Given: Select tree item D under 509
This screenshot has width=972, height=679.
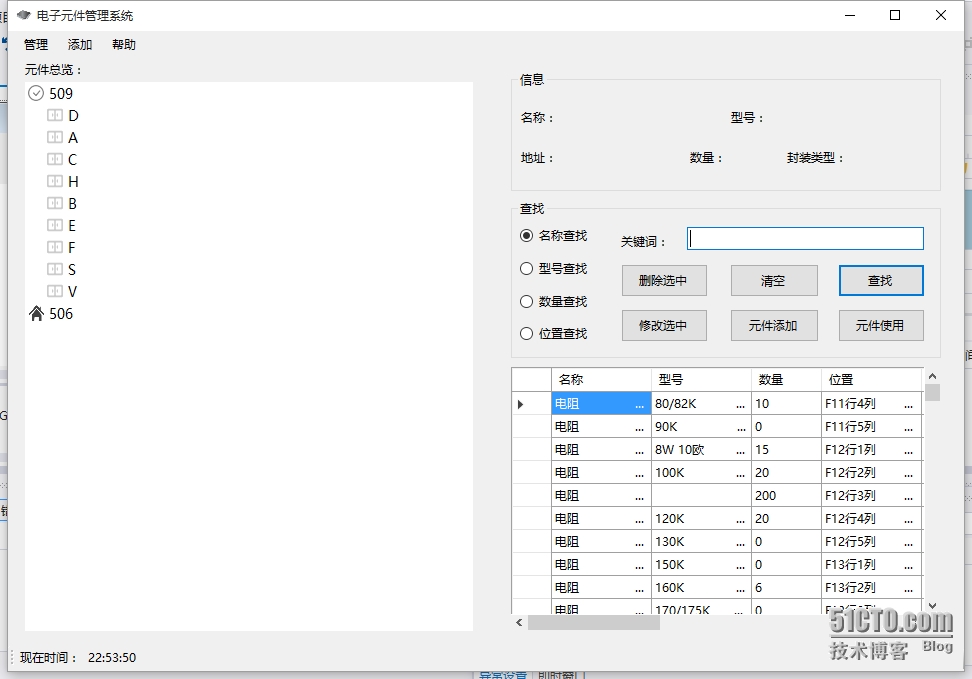Looking at the screenshot, I should click(73, 116).
